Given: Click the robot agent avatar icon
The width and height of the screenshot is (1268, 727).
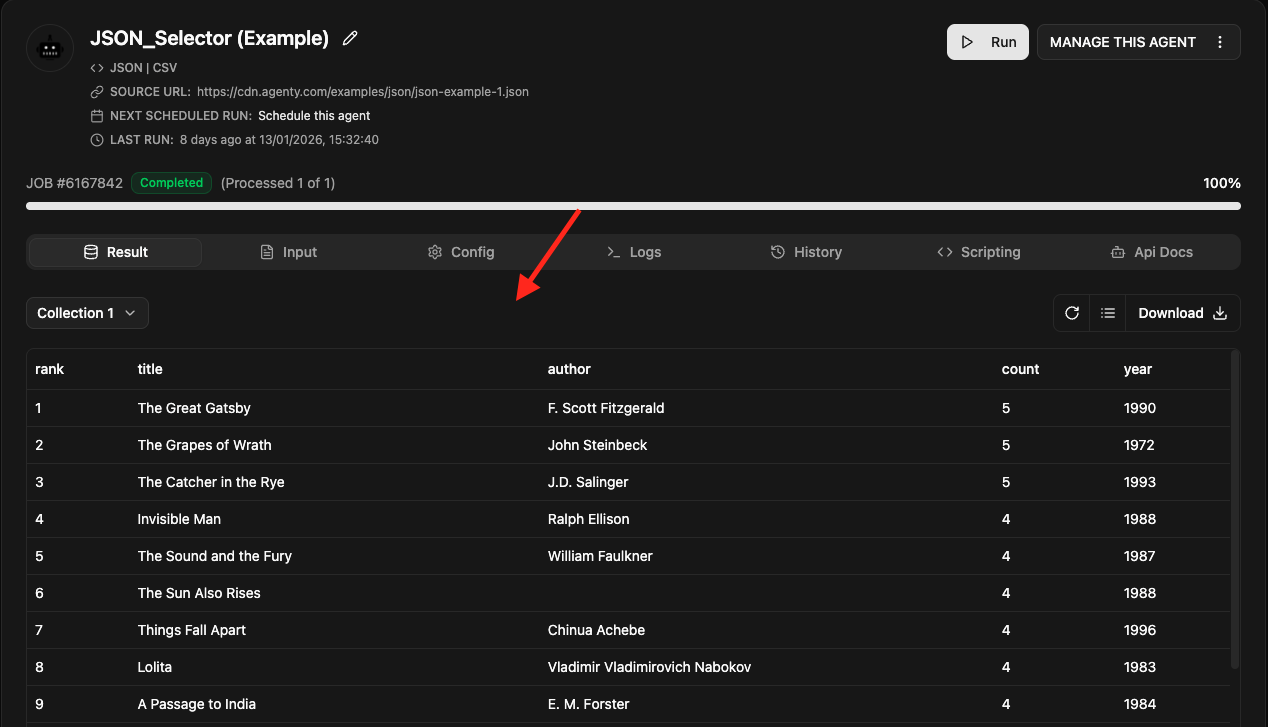Looking at the screenshot, I should point(49,48).
